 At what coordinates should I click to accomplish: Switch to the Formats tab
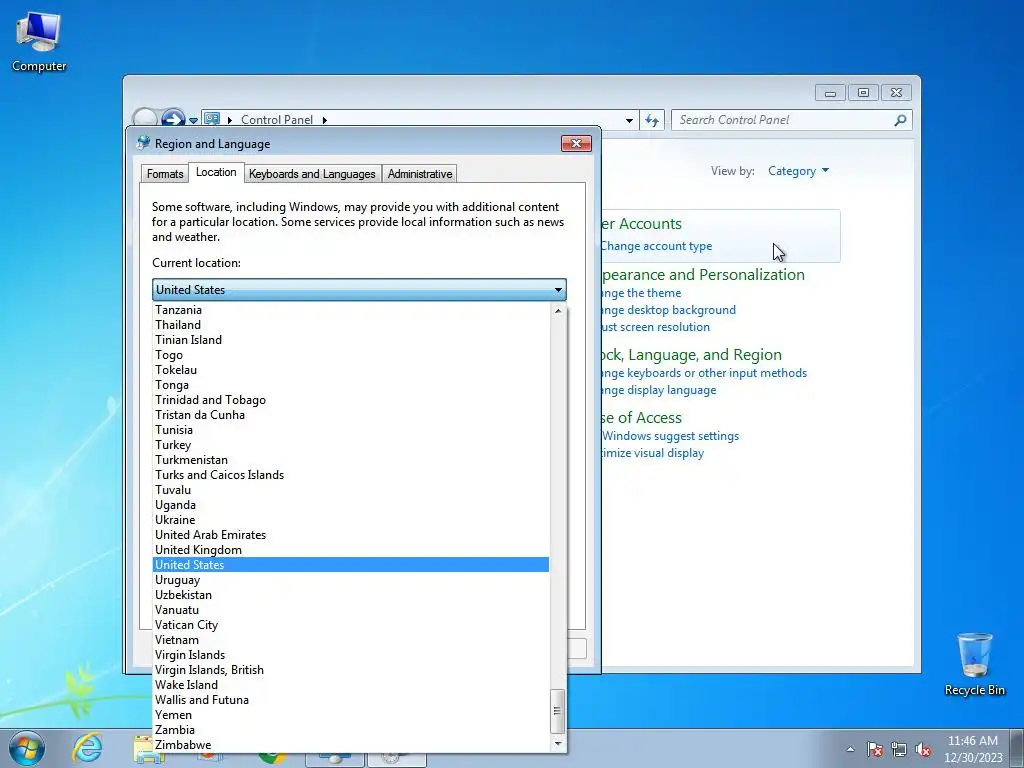point(165,174)
